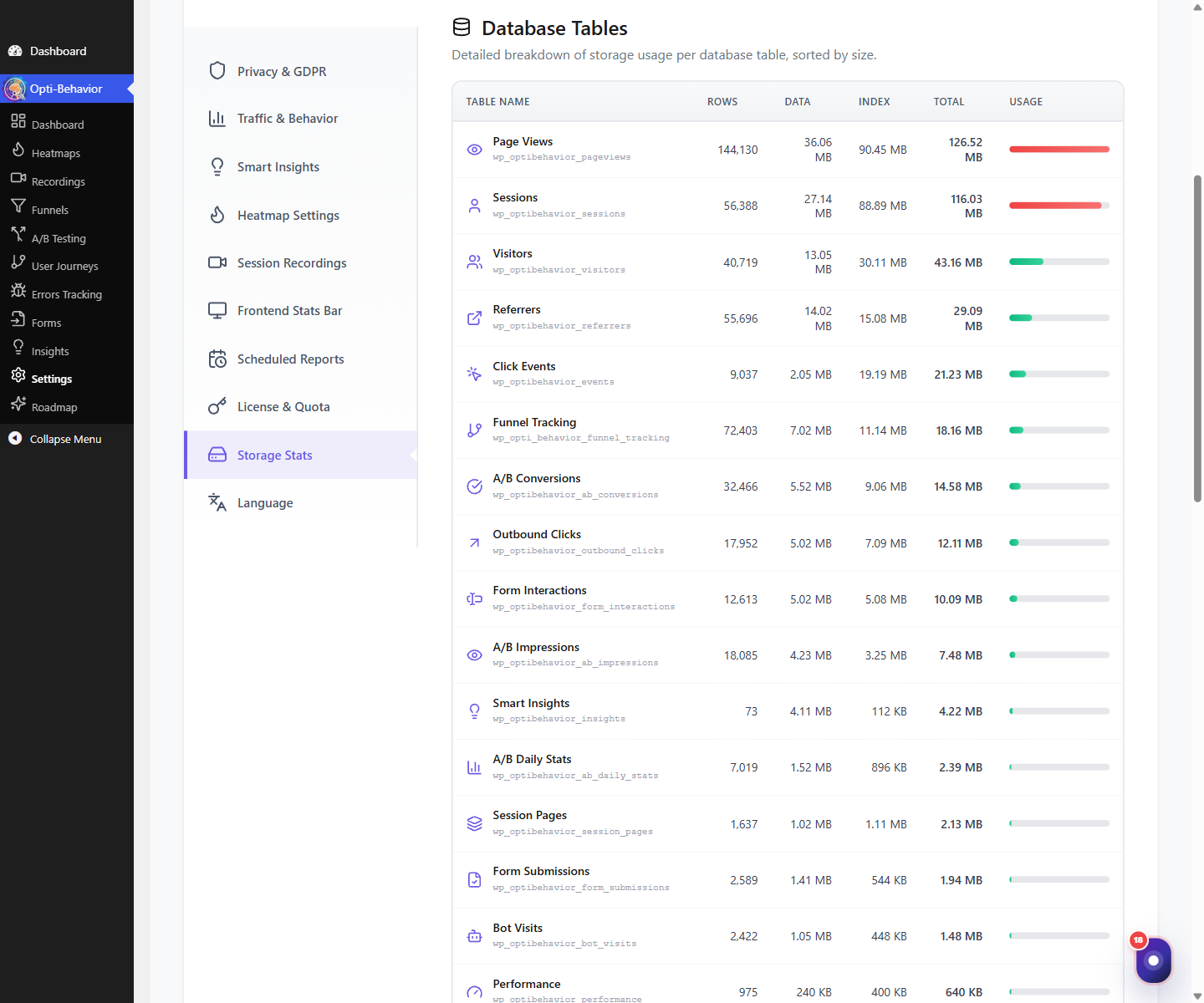The image size is (1204, 1003).
Task: Click the Scheduled Reports calendar icon
Action: pos(217,359)
